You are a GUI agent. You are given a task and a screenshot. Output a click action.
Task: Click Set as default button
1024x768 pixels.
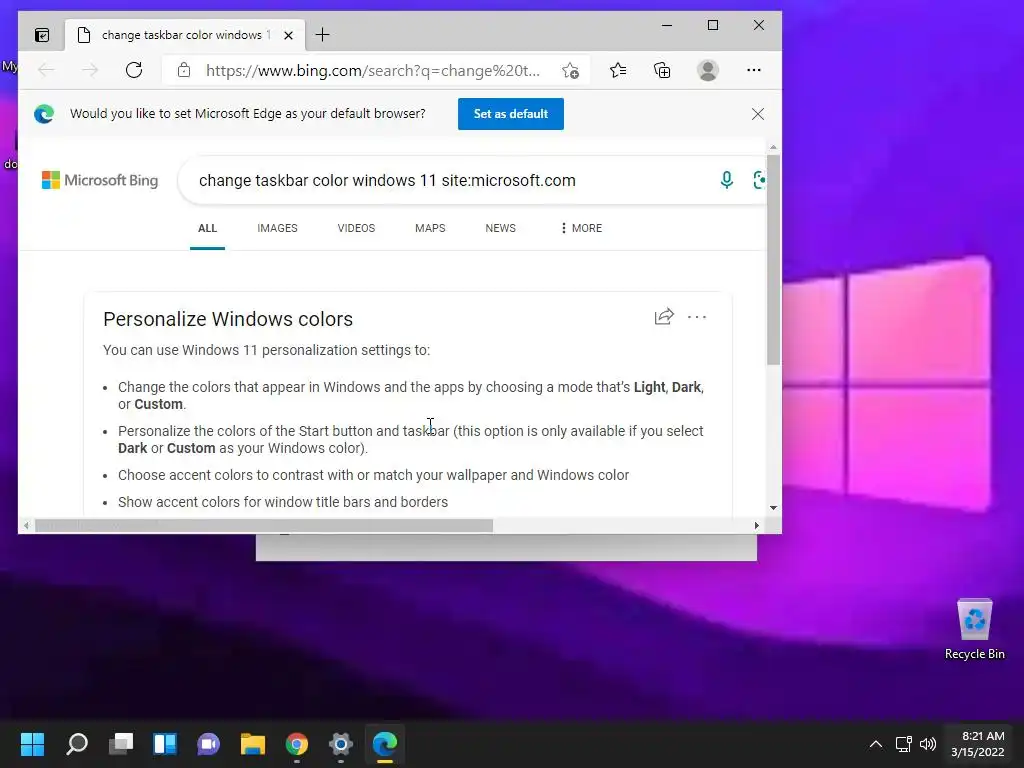(511, 114)
